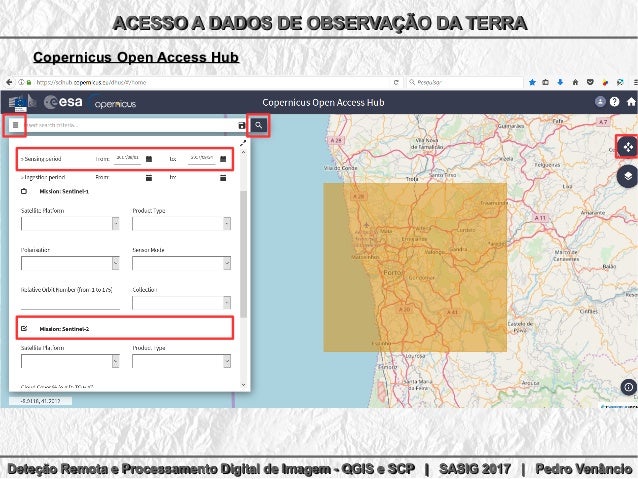Viewport: 638px width, 479px height.
Task: Click the search panel scroll up arrow
Action: (x=243, y=152)
